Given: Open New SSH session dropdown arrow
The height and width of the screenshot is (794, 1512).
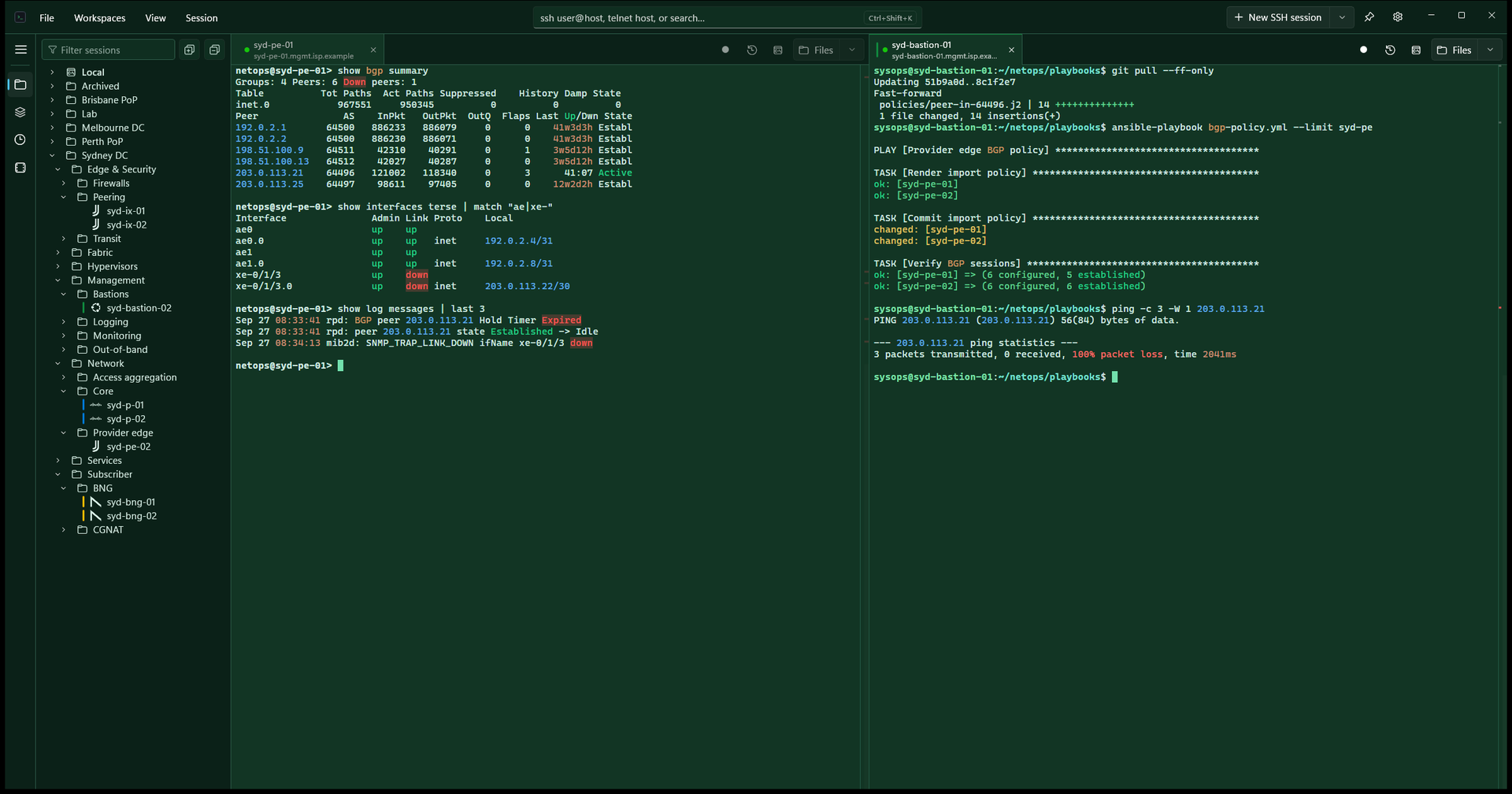Looking at the screenshot, I should coord(1342,17).
